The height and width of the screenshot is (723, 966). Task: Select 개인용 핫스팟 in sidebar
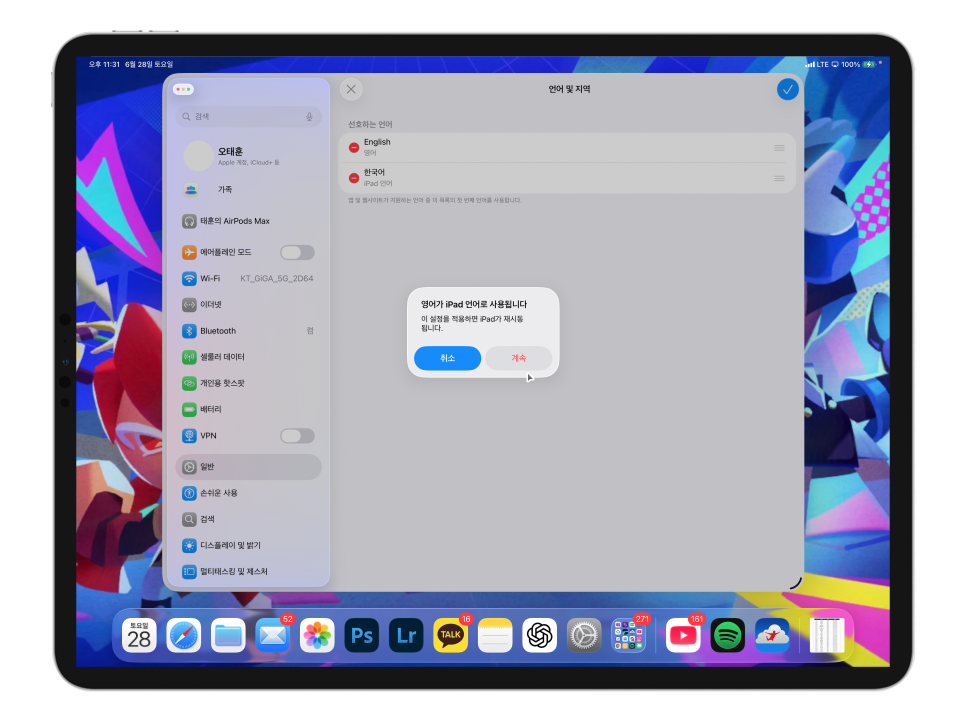(249, 383)
